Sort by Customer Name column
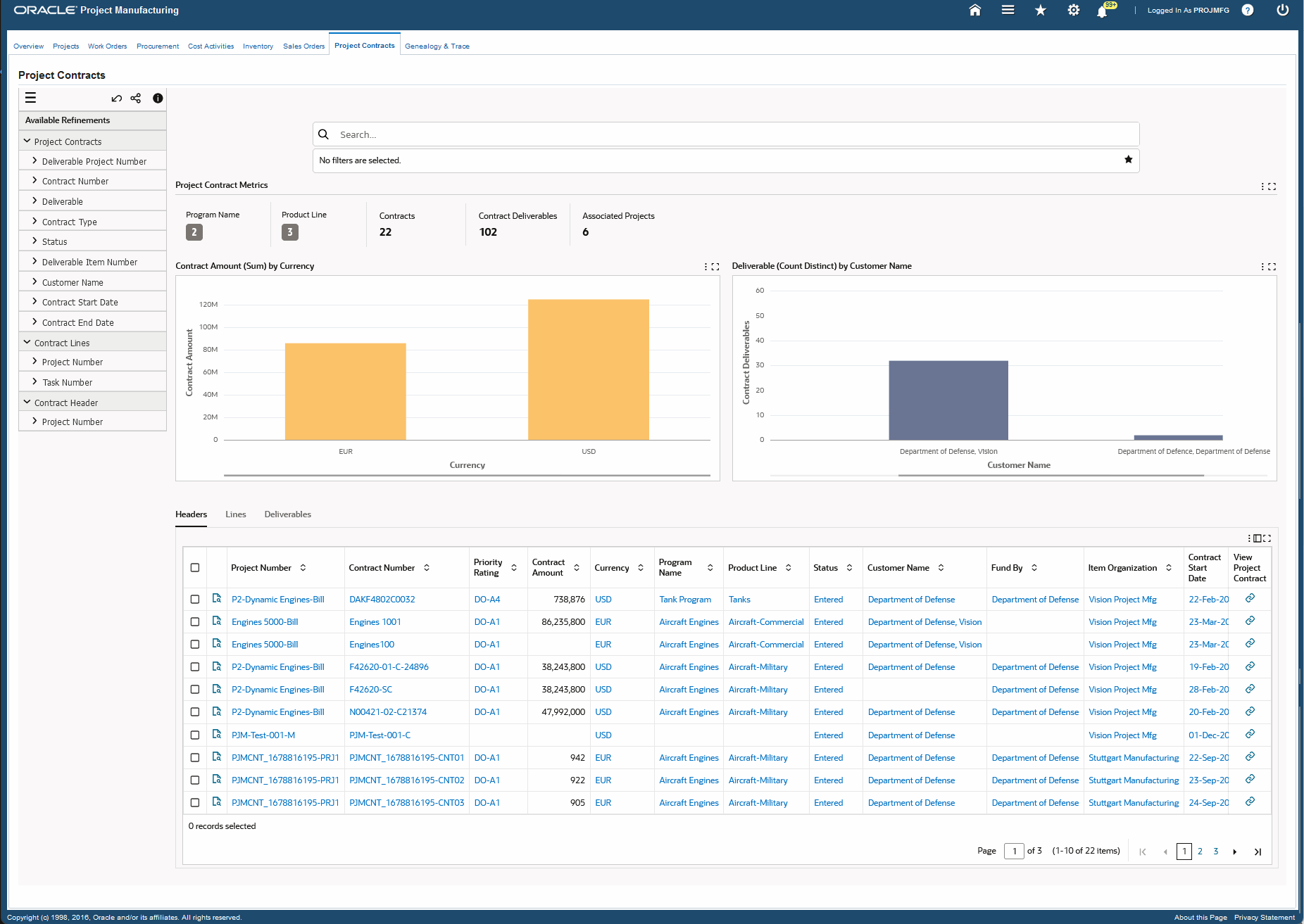Viewport: 1304px width, 924px height. 941,568
